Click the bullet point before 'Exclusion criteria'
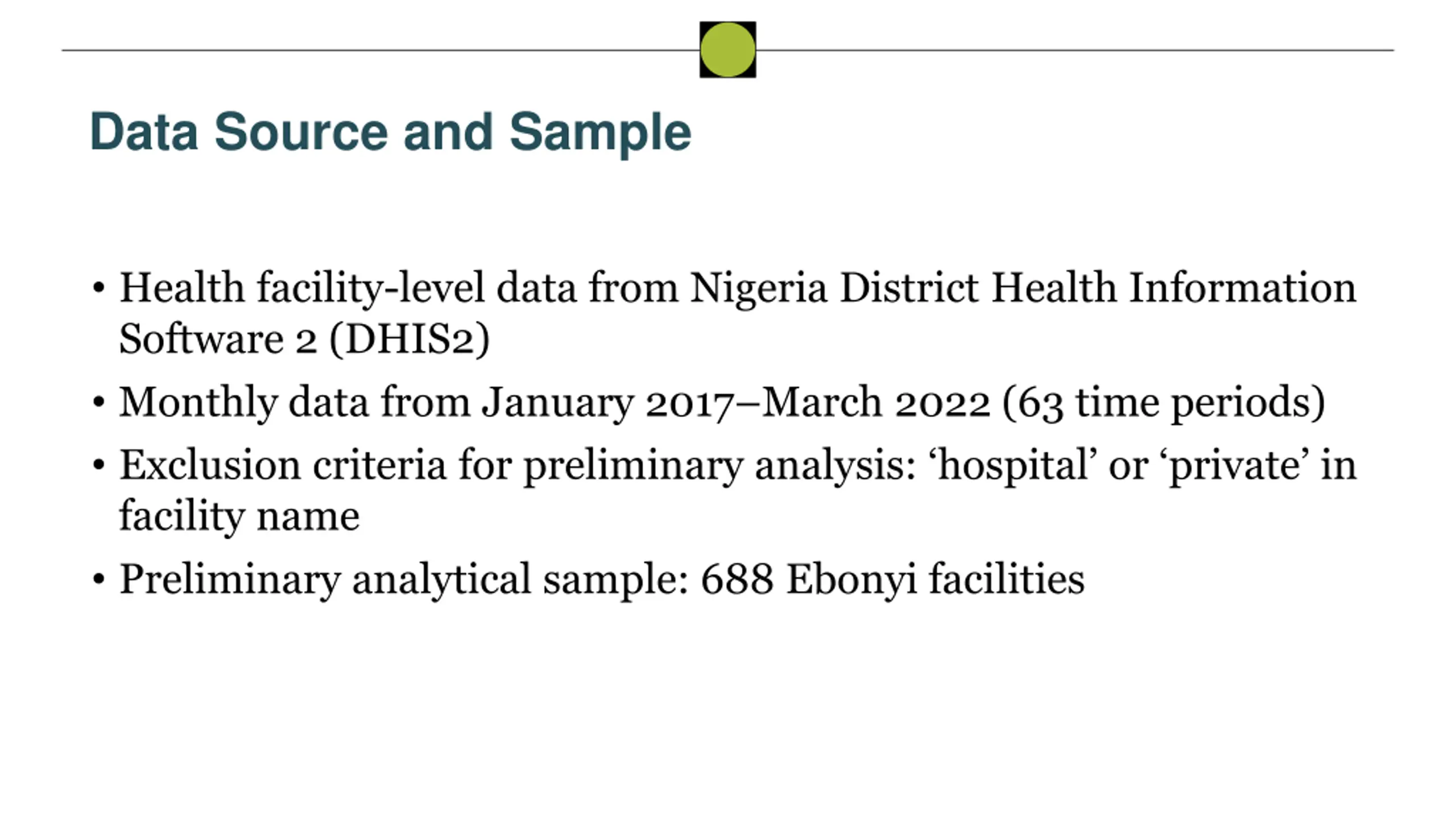The width and height of the screenshot is (1456, 819). point(98,465)
